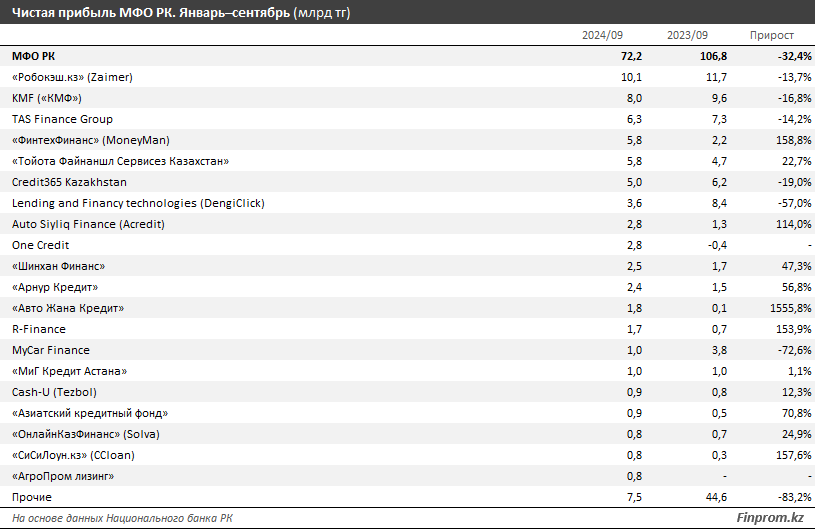This screenshot has height=529, width=815.
Task: Select the 'Прирост' column header
Action: 771,35
